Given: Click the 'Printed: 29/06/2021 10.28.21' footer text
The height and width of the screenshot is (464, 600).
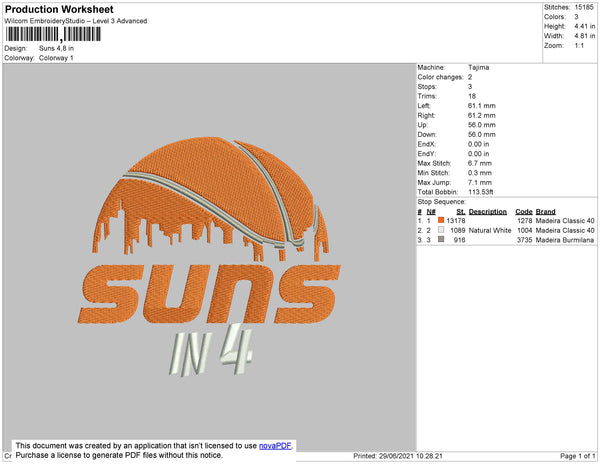Looking at the screenshot, I should pos(398,456).
